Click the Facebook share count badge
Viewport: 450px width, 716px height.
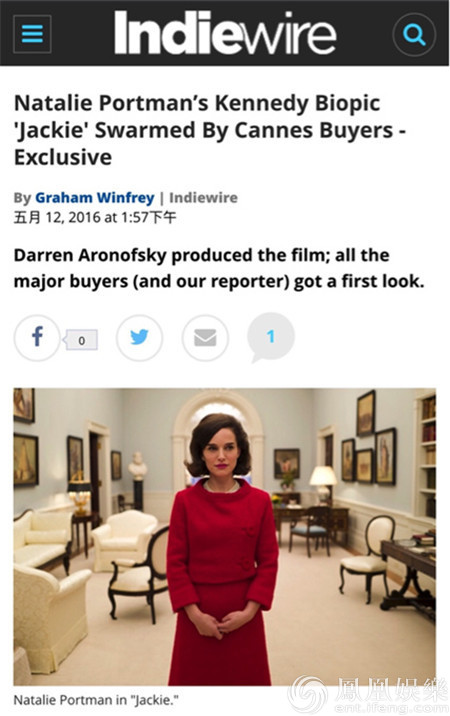[80, 340]
